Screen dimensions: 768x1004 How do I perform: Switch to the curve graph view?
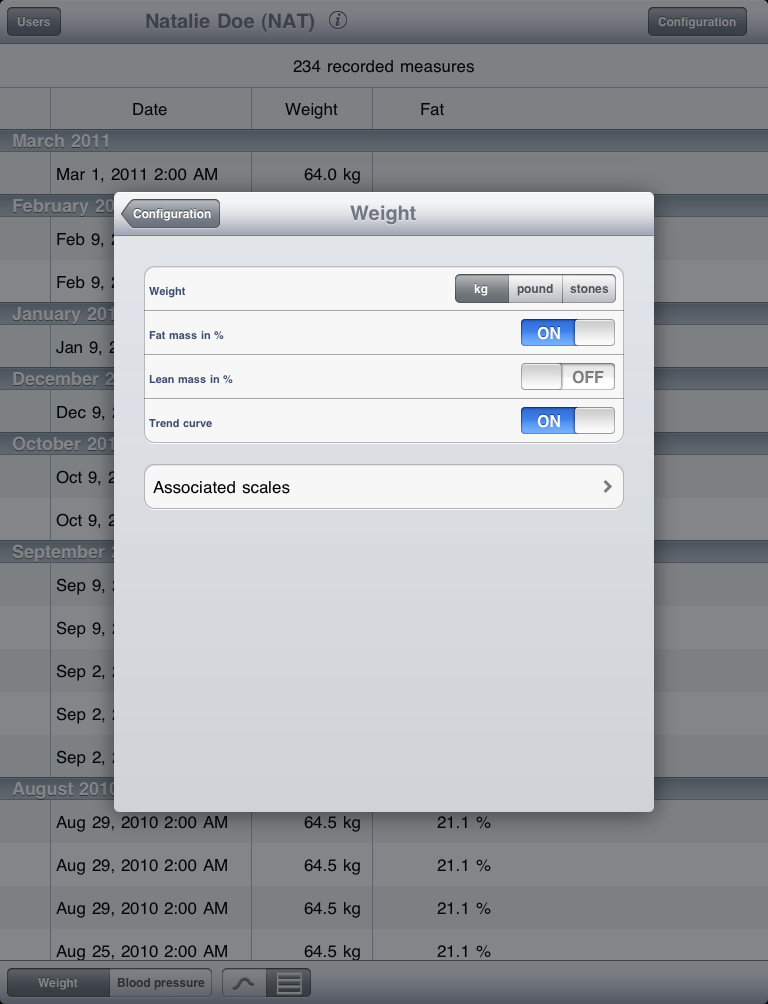point(244,982)
